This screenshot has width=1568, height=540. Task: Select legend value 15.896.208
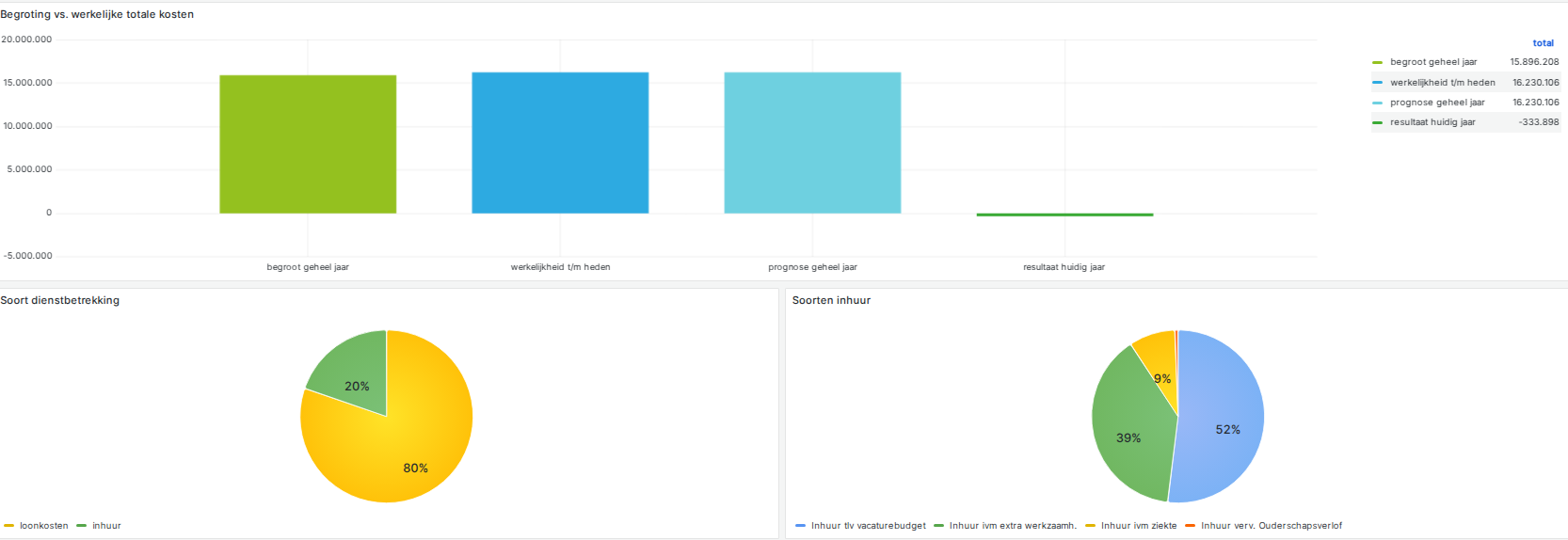(x=1534, y=62)
